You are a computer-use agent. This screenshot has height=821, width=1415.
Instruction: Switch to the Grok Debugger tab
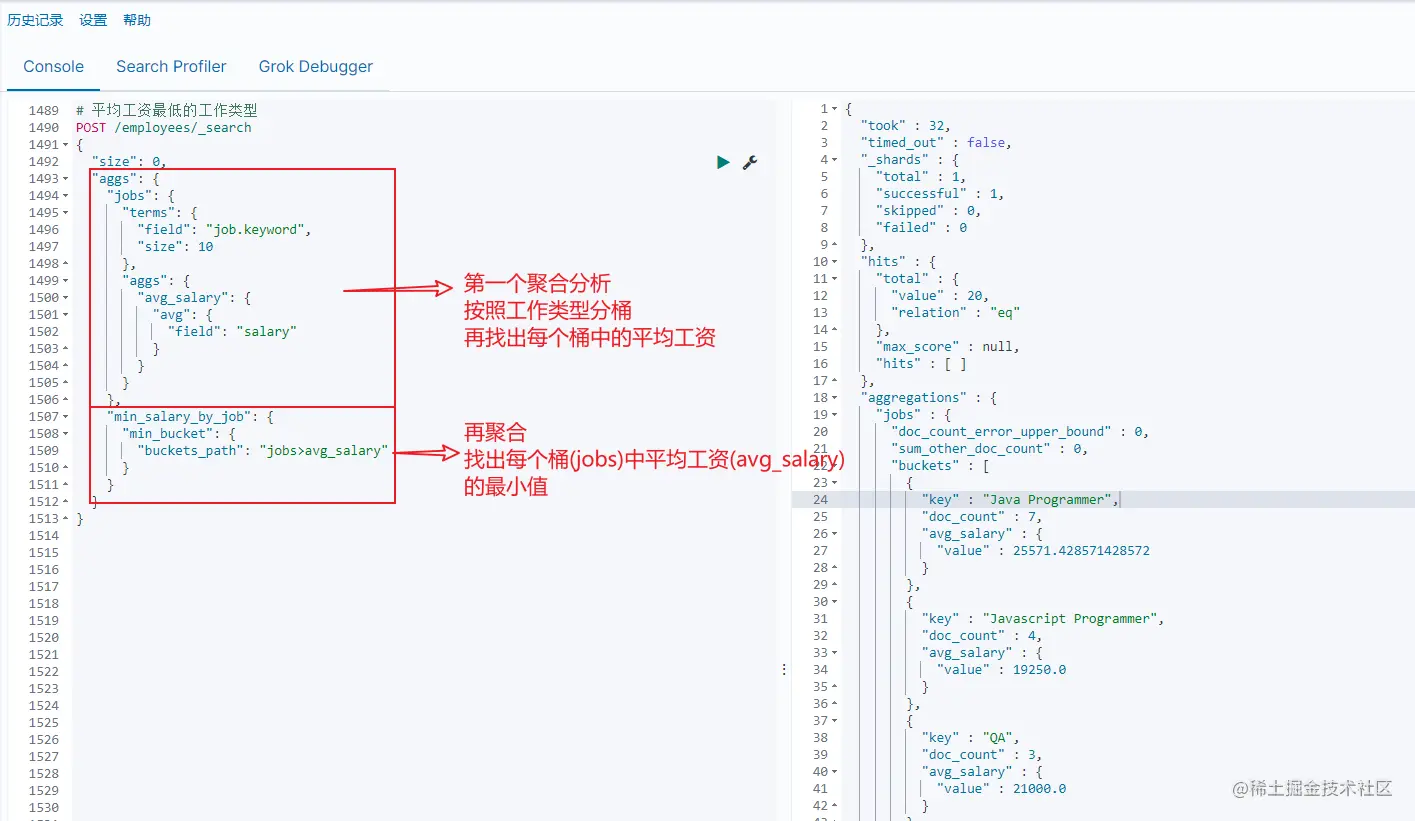click(316, 67)
